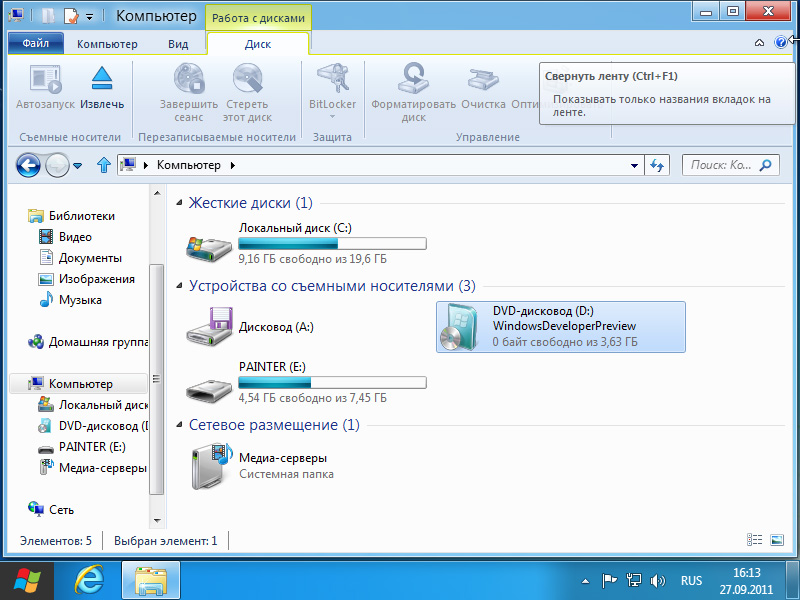Click Стереть этот диск icon
The height and width of the screenshot is (600, 800).
(x=247, y=79)
